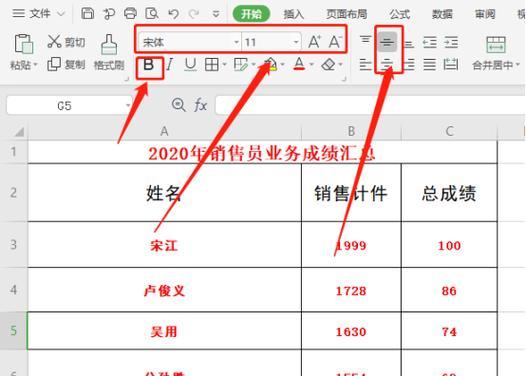This screenshot has width=526, height=376.
Task: Open the Page Layout tab
Action: pyautogui.click(x=347, y=14)
